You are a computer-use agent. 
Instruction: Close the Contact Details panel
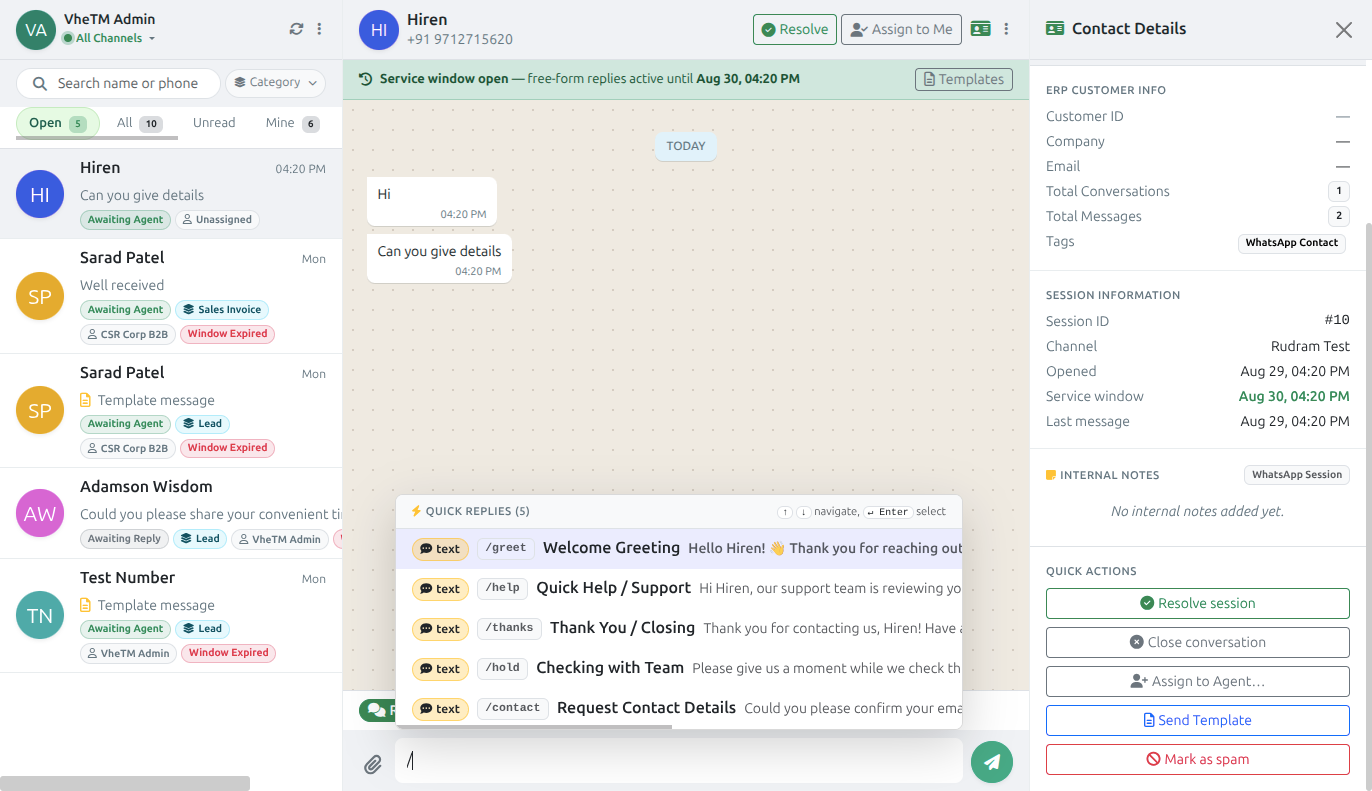[x=1344, y=30]
